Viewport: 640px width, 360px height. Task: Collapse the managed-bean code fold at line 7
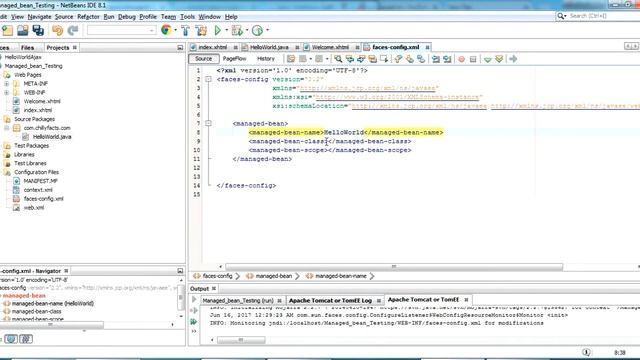click(208, 123)
